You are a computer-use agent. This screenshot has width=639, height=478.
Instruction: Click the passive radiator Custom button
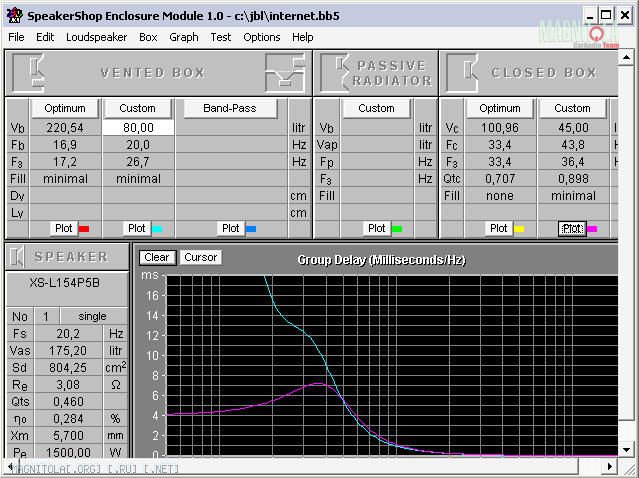tap(376, 108)
